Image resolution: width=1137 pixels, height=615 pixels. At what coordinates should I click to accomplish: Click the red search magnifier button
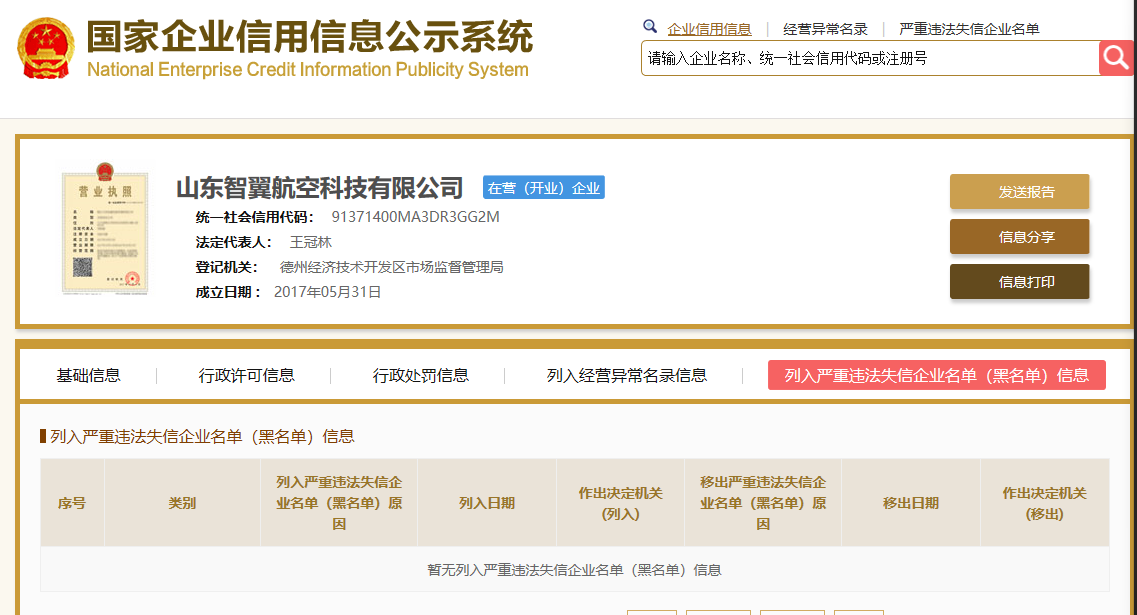tap(1116, 58)
